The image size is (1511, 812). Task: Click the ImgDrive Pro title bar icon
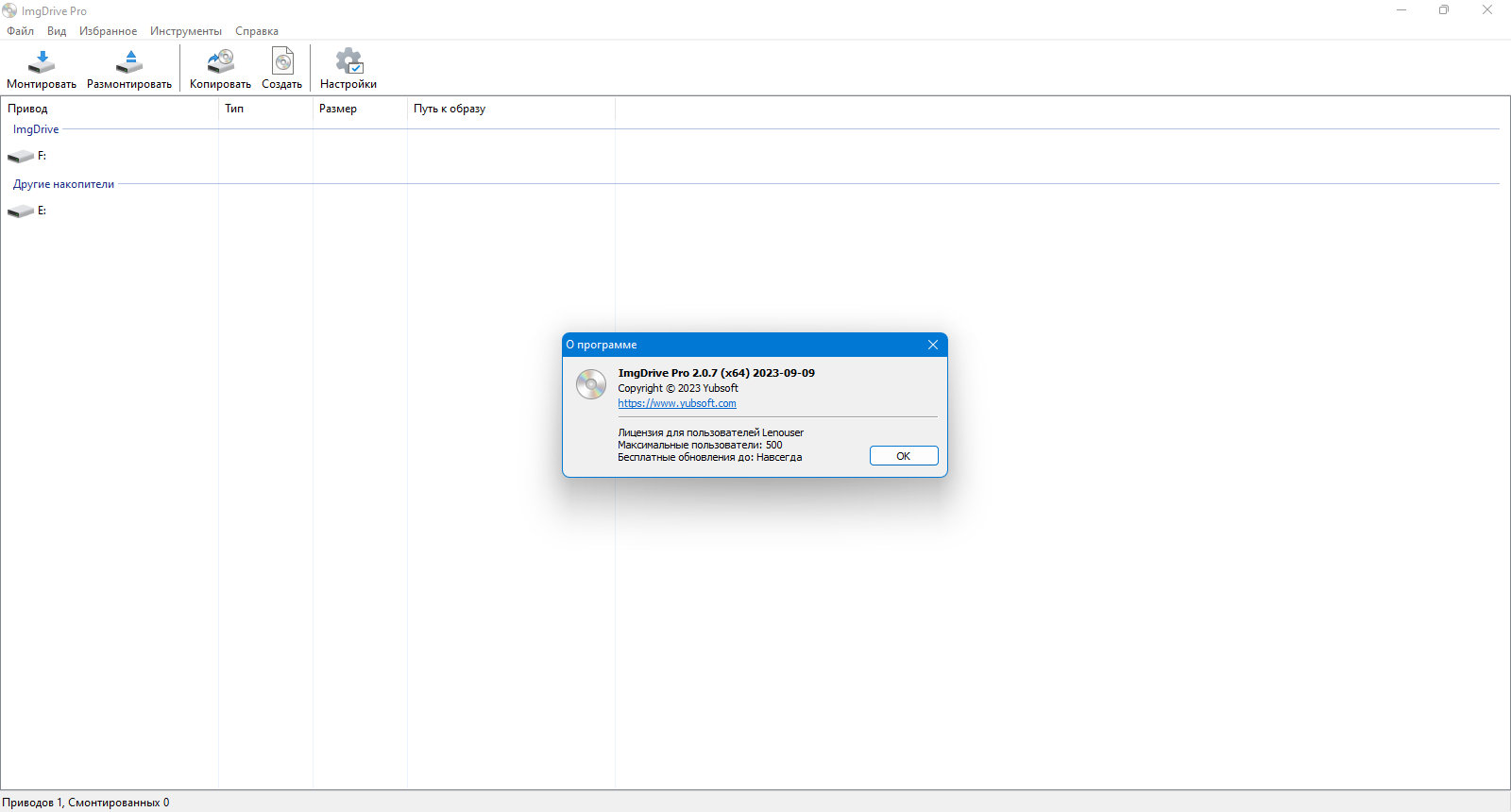pyautogui.click(x=9, y=10)
